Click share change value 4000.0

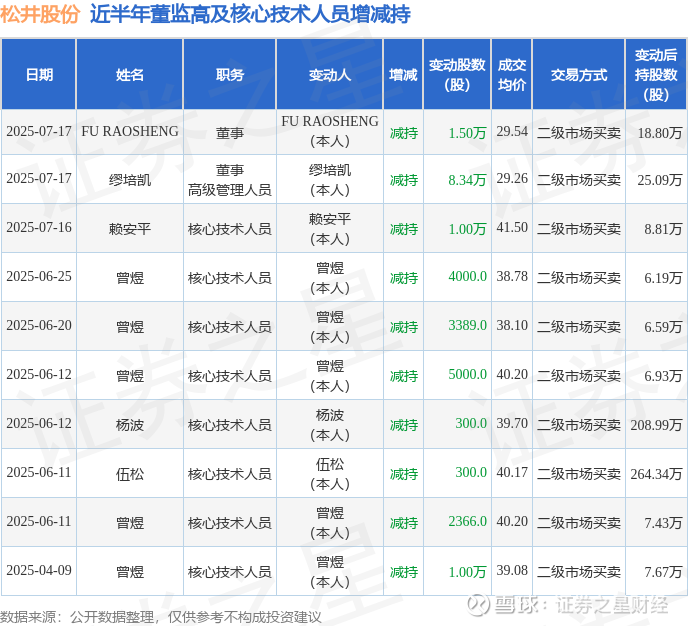(x=467, y=276)
